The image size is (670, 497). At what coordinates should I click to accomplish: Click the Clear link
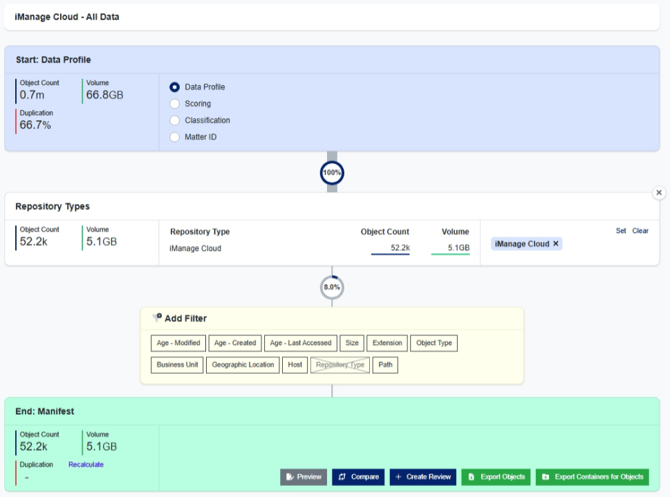(640, 231)
